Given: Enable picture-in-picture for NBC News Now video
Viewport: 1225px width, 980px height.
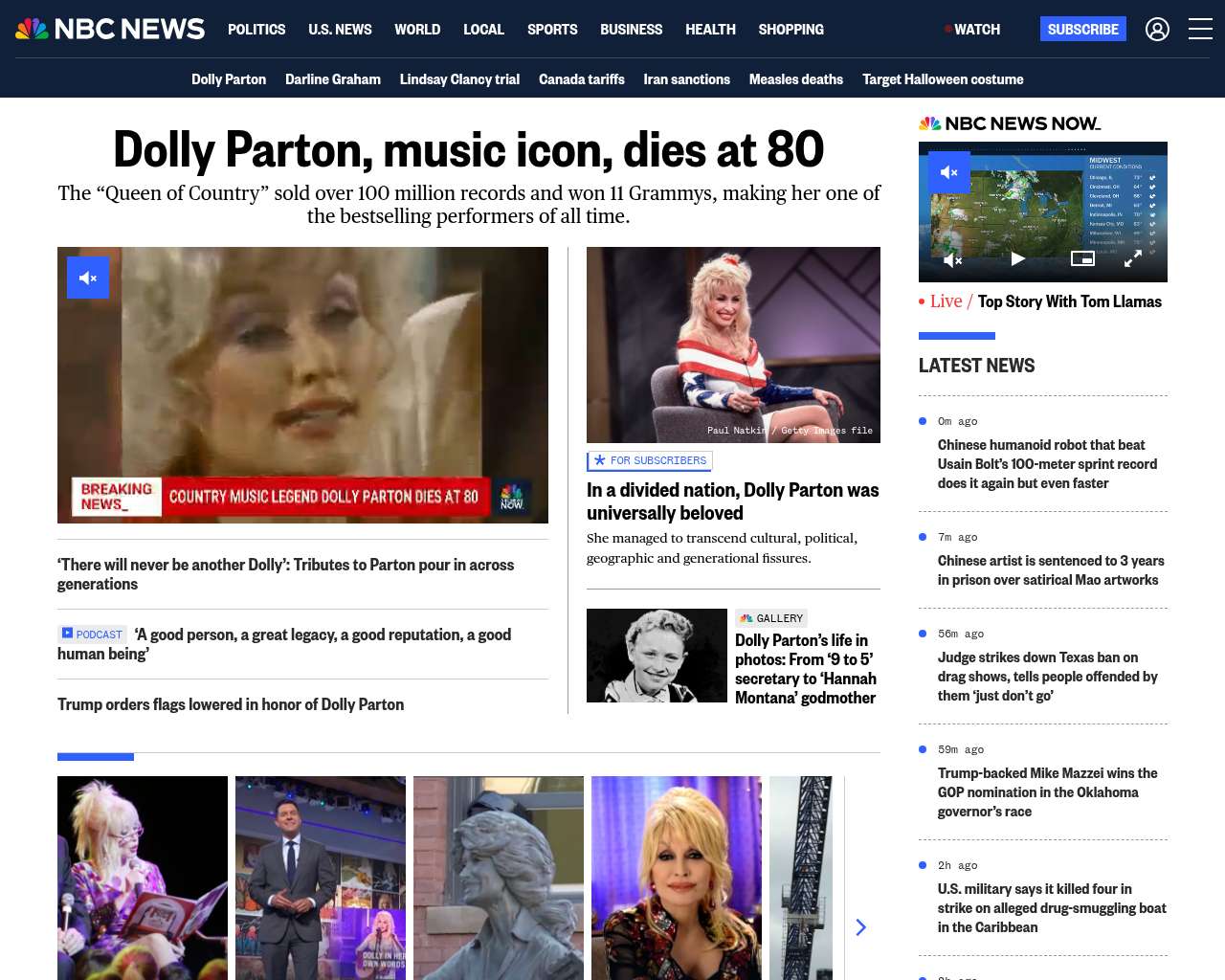Looking at the screenshot, I should [1082, 258].
